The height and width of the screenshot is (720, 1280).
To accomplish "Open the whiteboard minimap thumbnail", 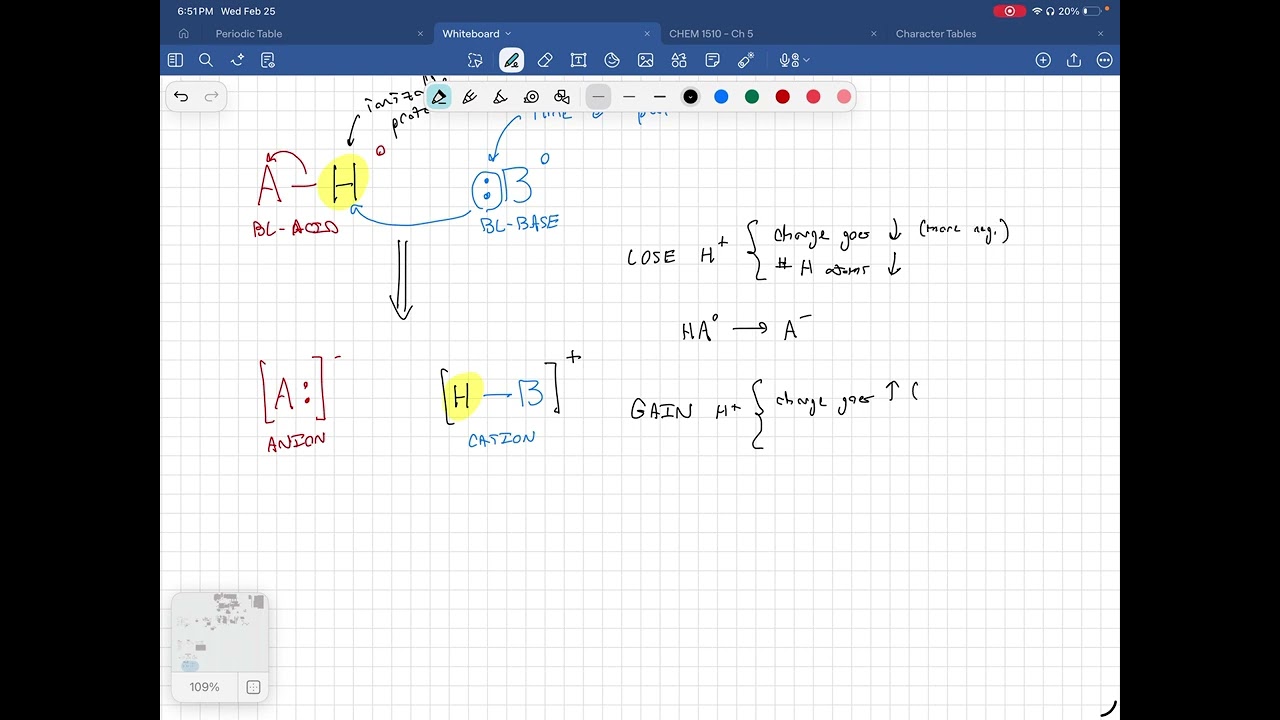I will [220, 632].
